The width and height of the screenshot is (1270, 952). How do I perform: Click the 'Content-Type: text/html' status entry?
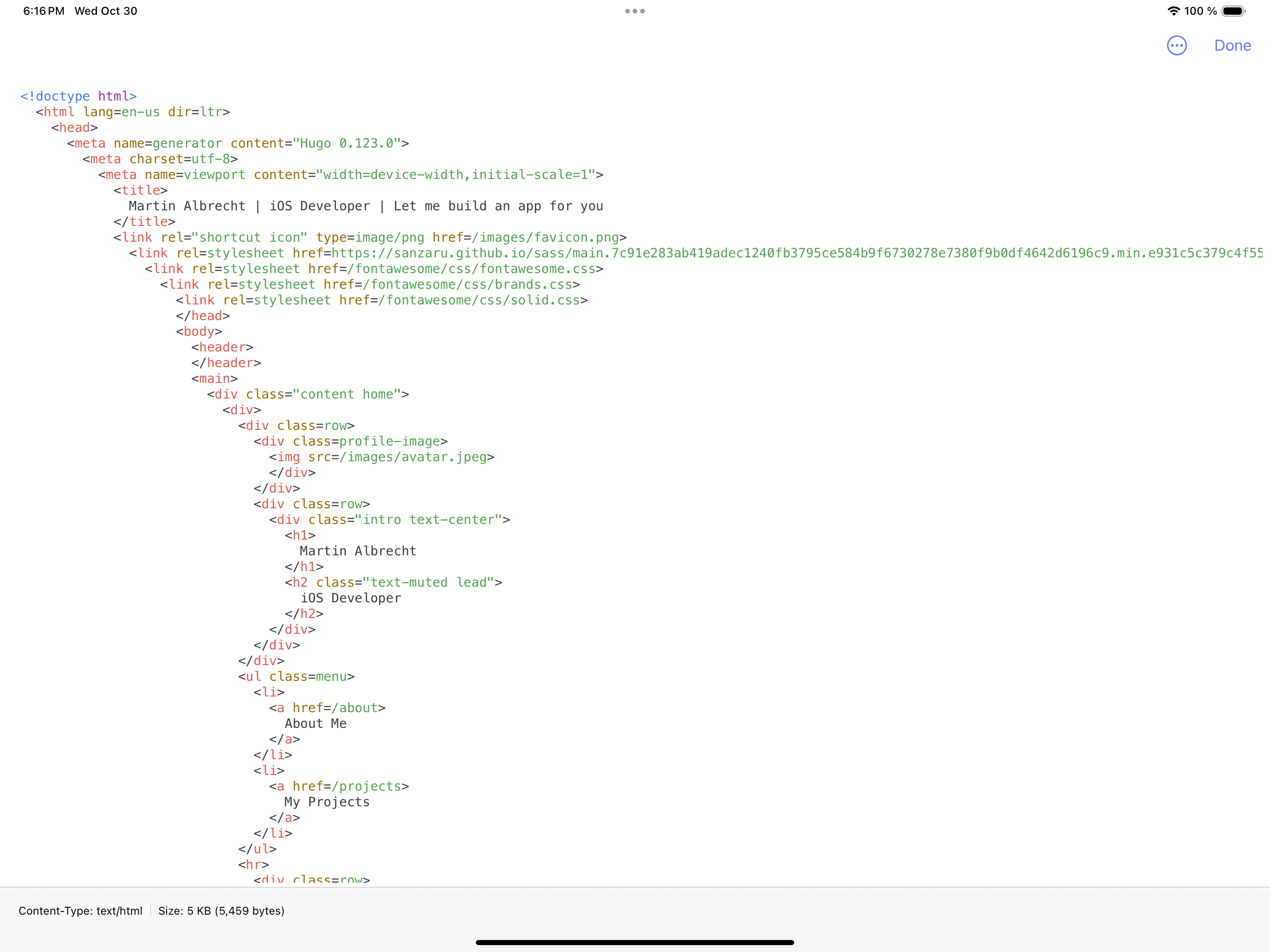[80, 910]
